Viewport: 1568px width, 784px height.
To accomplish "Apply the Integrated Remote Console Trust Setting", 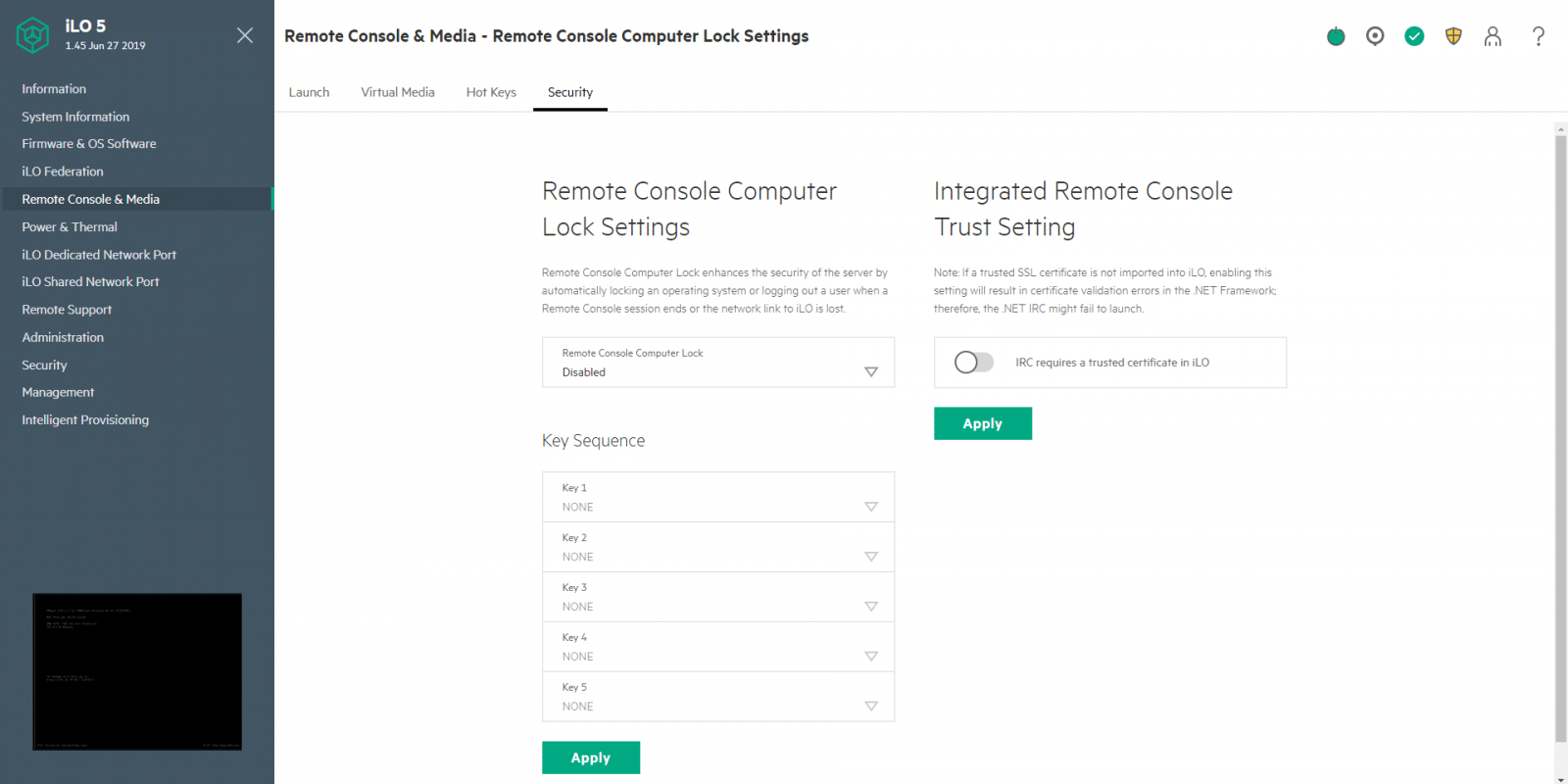I will 983,423.
